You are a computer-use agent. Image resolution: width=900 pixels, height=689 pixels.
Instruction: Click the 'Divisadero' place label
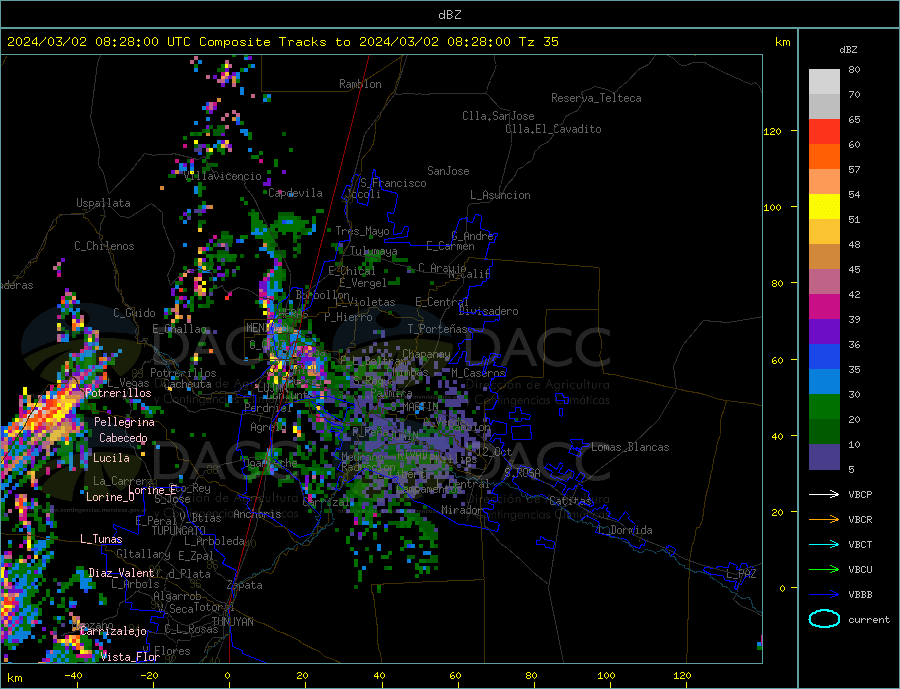(x=488, y=311)
